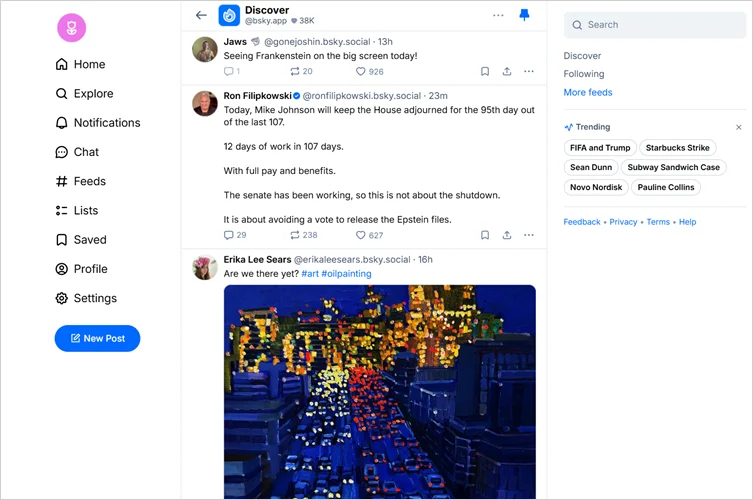Viewport: 753px width, 500px height.
Task: Open the verified badge next to Ron Filipkowski
Action: click(x=297, y=96)
